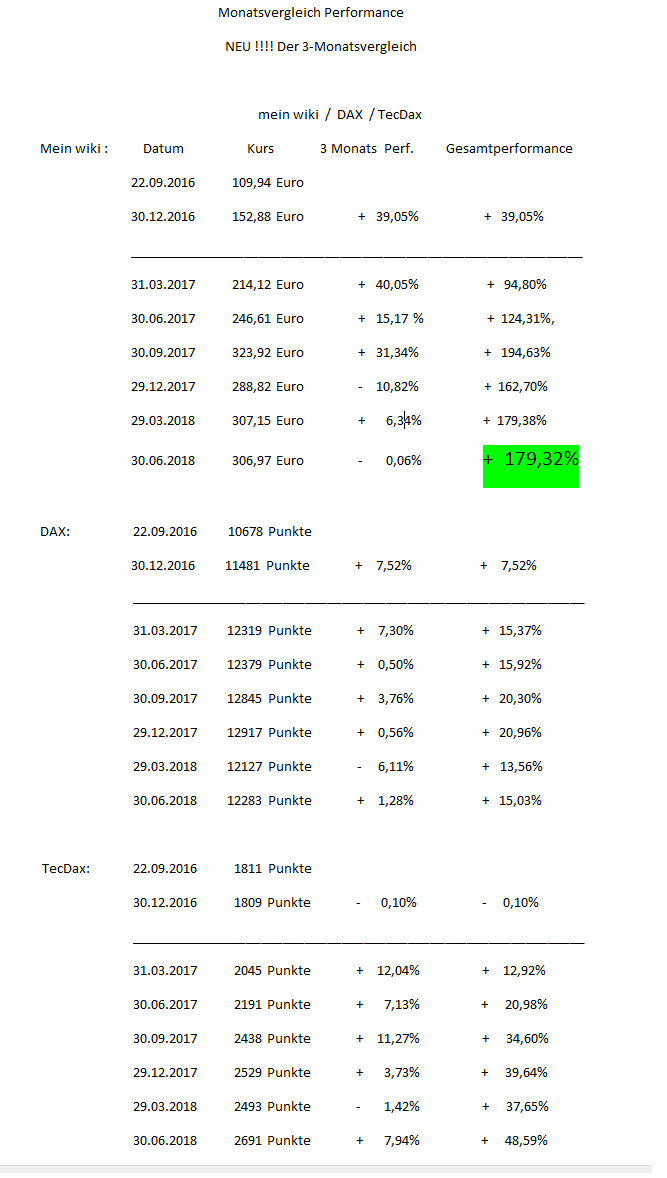
Task: Click the '2691 Punkte' TecDax value
Action: pos(272,1141)
